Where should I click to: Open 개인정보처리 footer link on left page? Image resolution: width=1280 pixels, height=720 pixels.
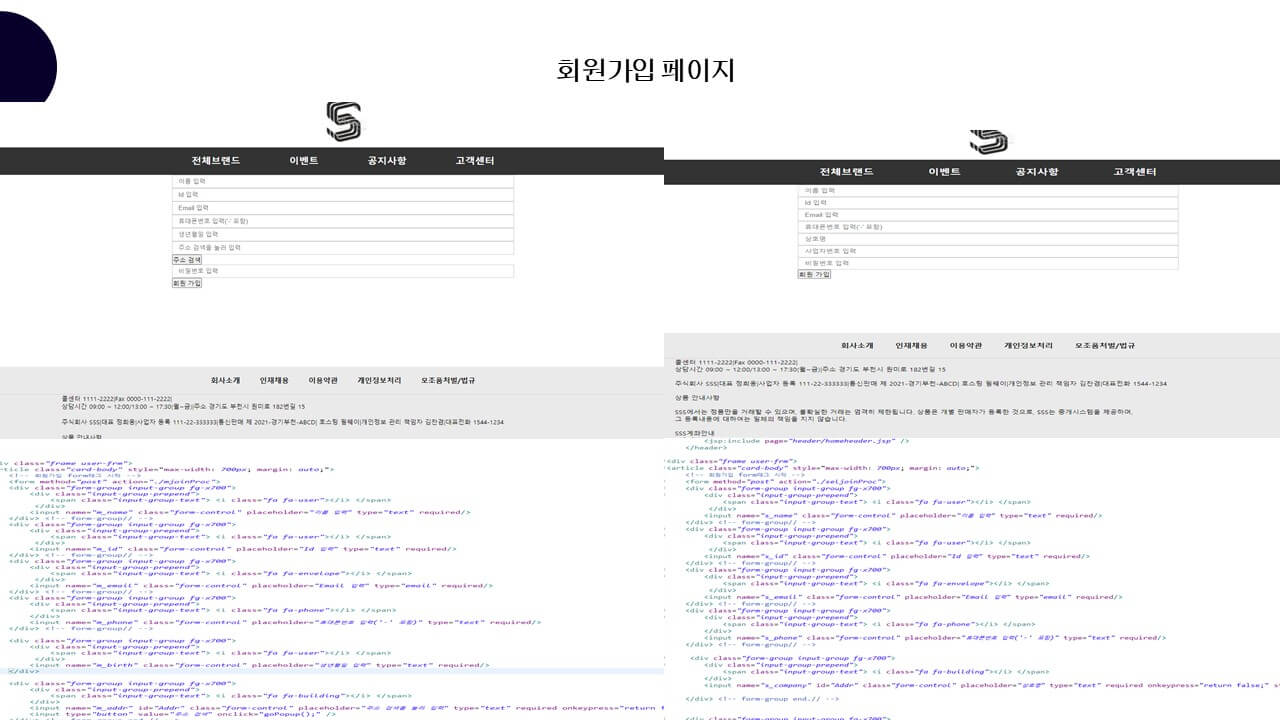tap(379, 381)
